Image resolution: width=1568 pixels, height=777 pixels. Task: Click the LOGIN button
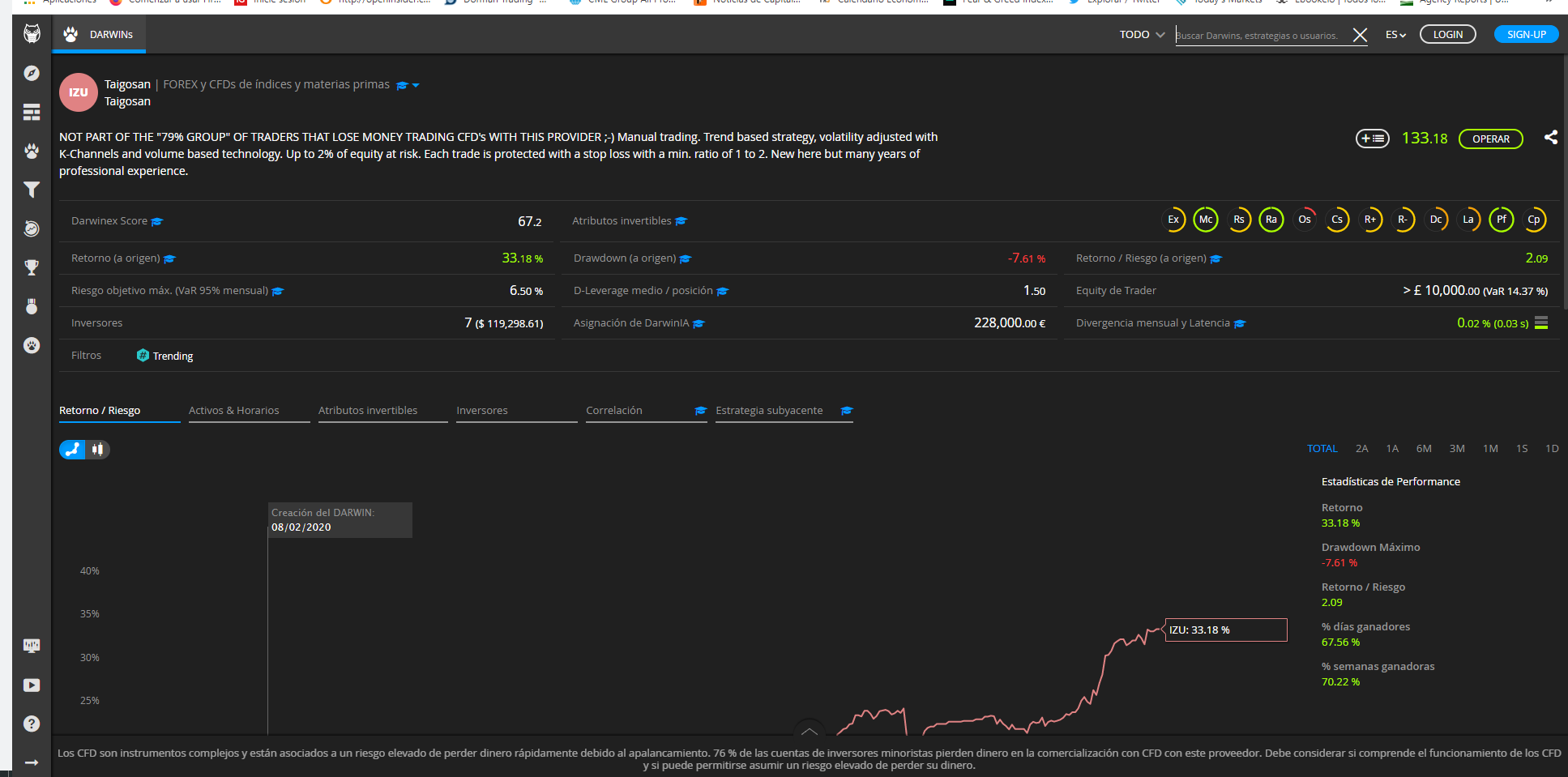1448,35
